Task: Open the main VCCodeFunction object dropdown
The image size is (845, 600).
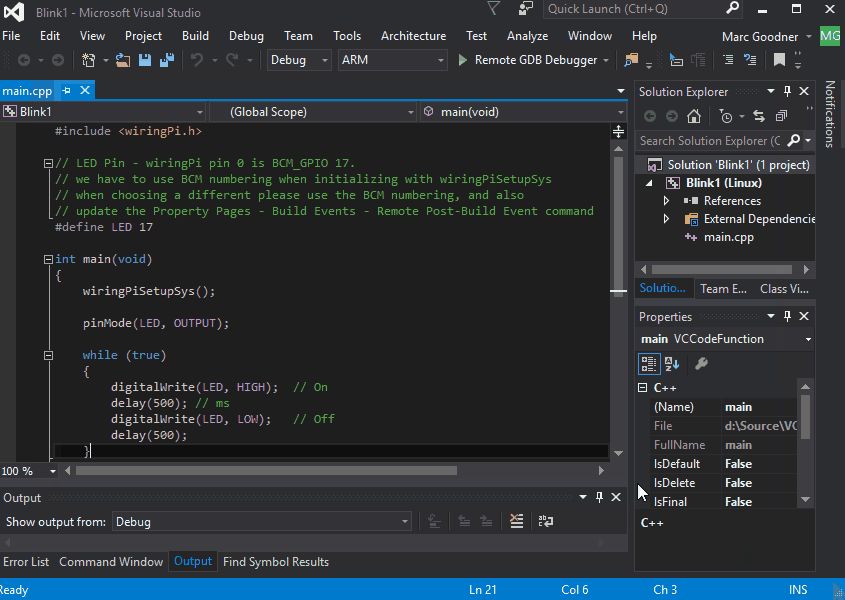Action: pyautogui.click(x=725, y=339)
